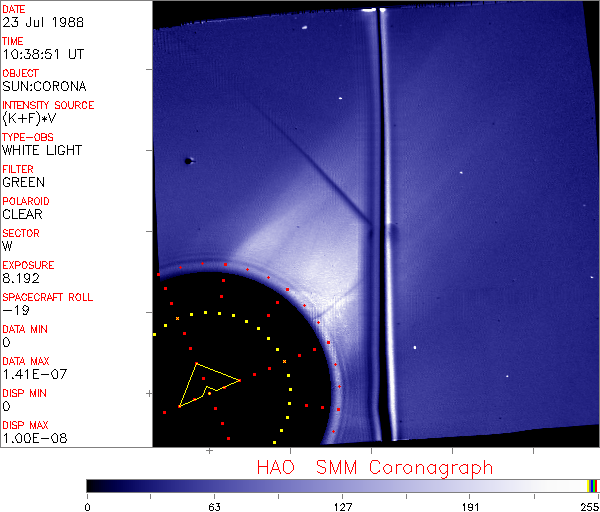Click the 63 label under the color bar

coord(214,507)
